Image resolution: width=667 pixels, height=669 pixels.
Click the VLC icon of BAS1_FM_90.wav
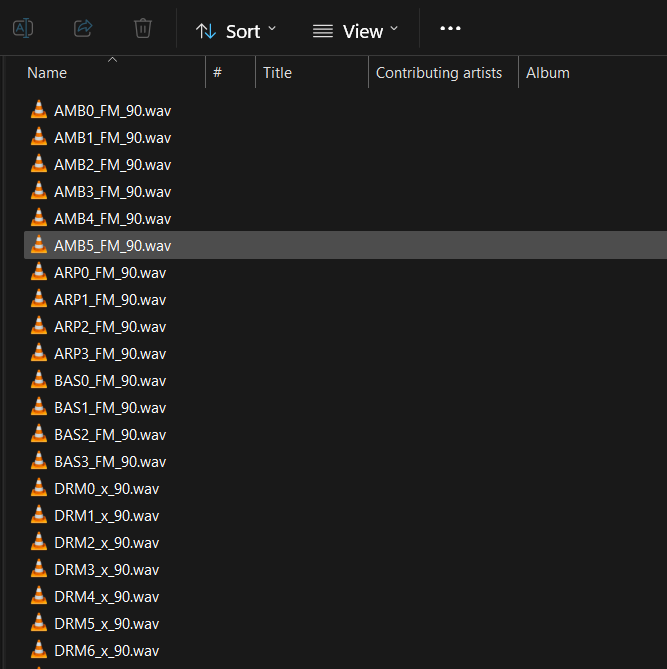[39, 406]
